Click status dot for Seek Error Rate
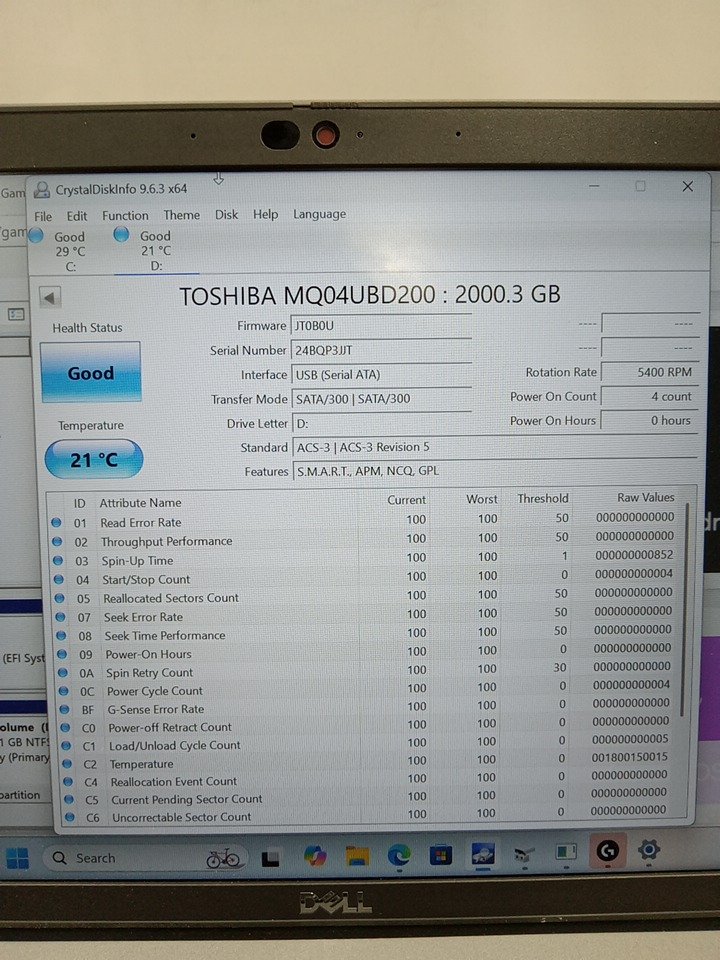This screenshot has width=720, height=960. pyautogui.click(x=61, y=617)
